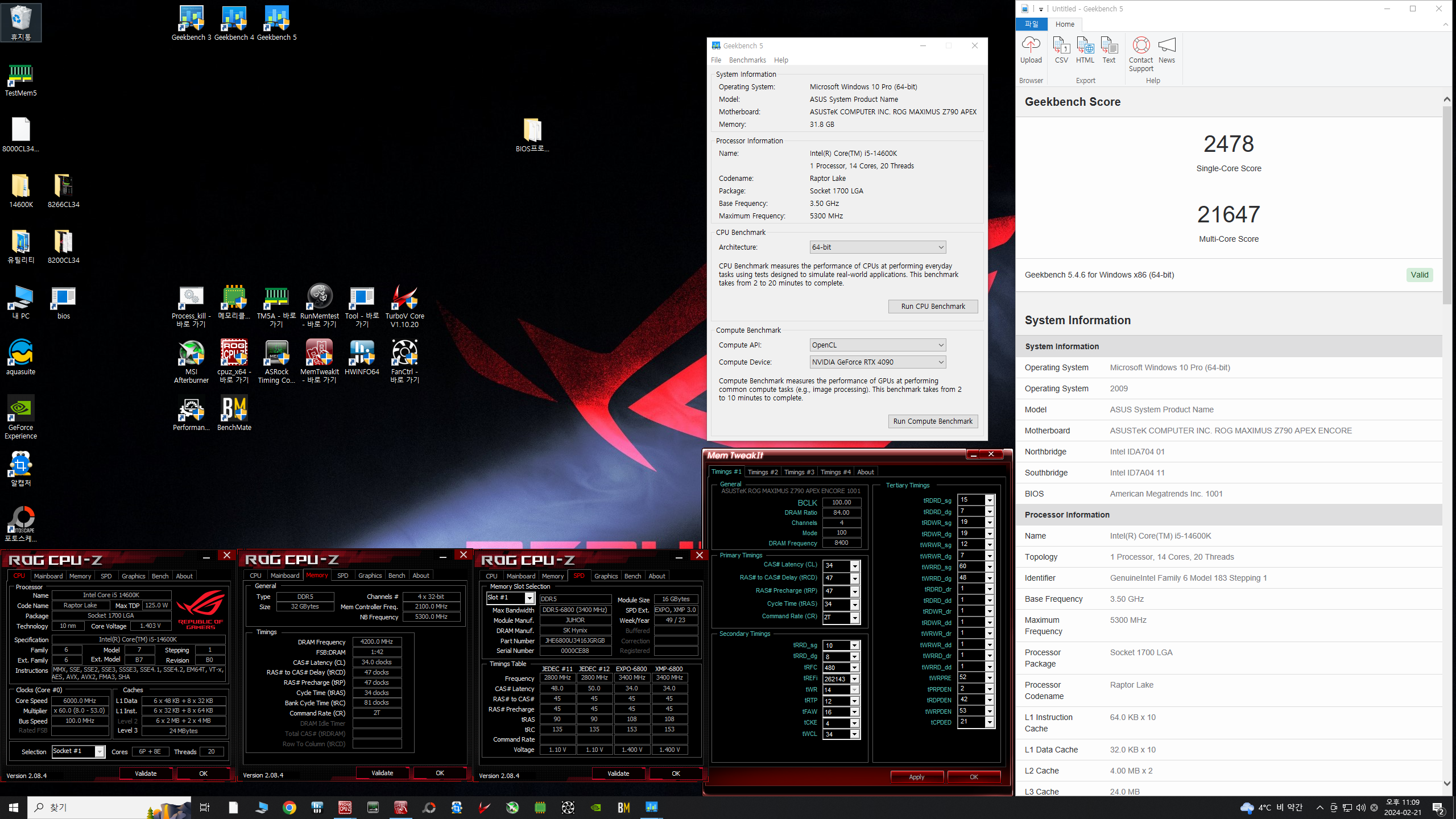
Task: Click OK in MemTweakIt window
Action: coord(974,777)
